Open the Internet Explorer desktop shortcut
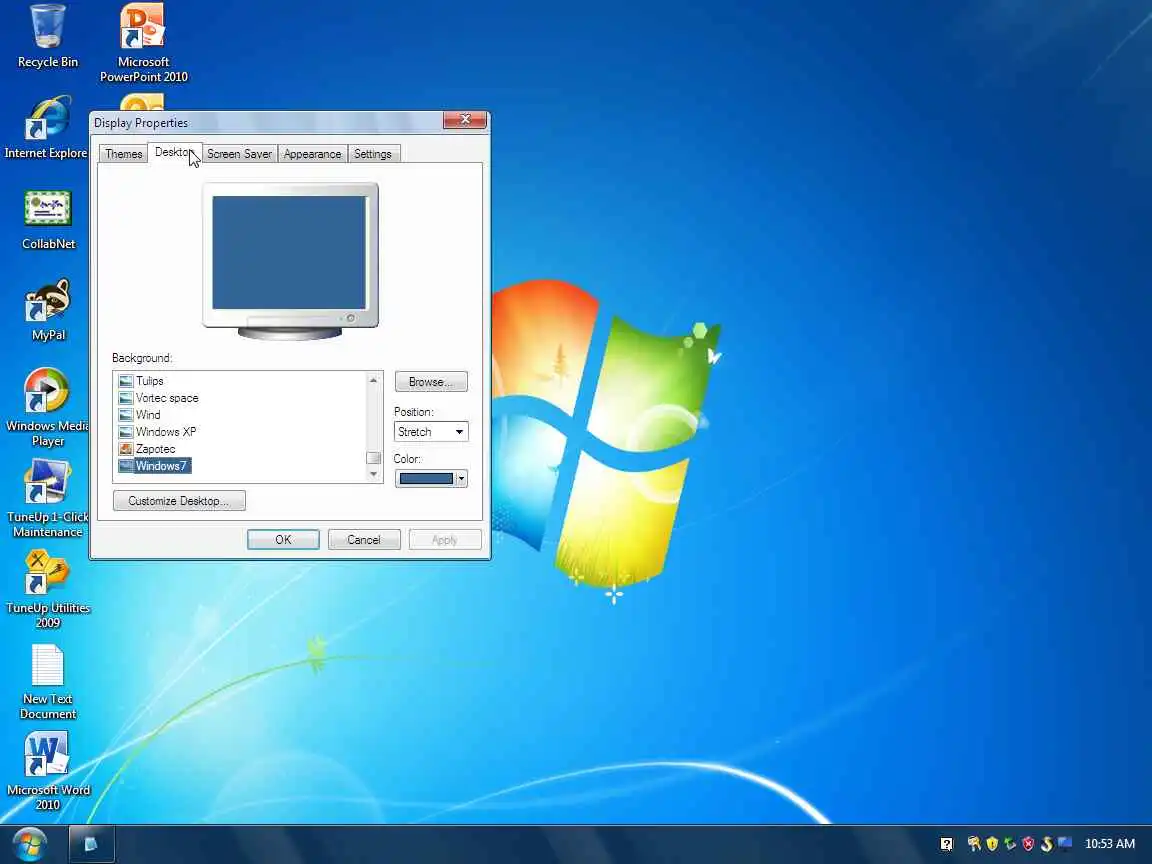Viewport: 1152px width, 864px height. 46,127
